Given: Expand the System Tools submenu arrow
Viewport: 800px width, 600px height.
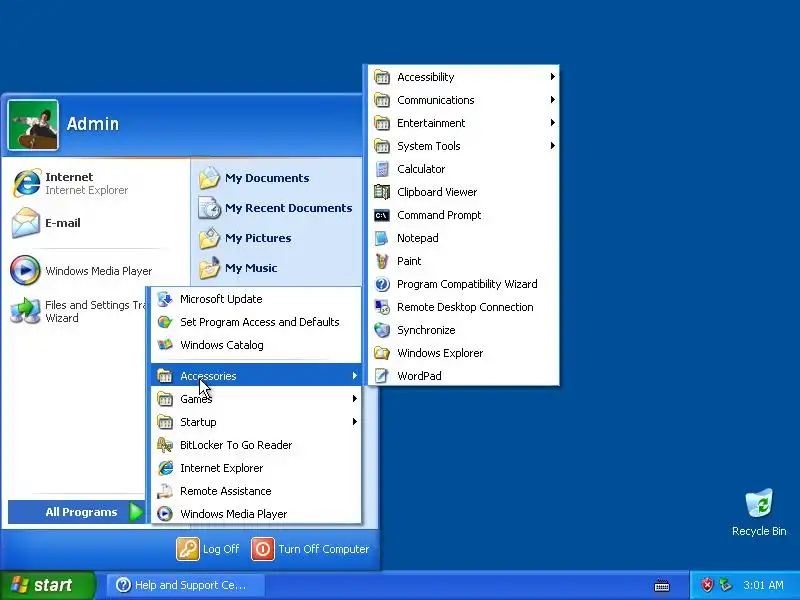Looking at the screenshot, I should tap(553, 145).
